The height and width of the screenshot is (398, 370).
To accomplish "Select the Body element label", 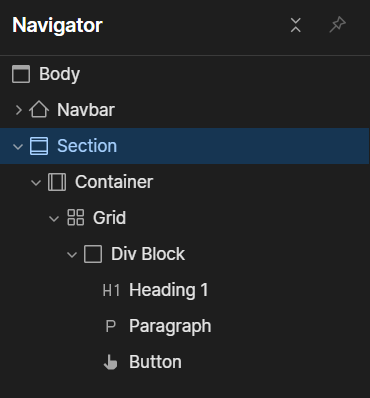I will 59,74.
